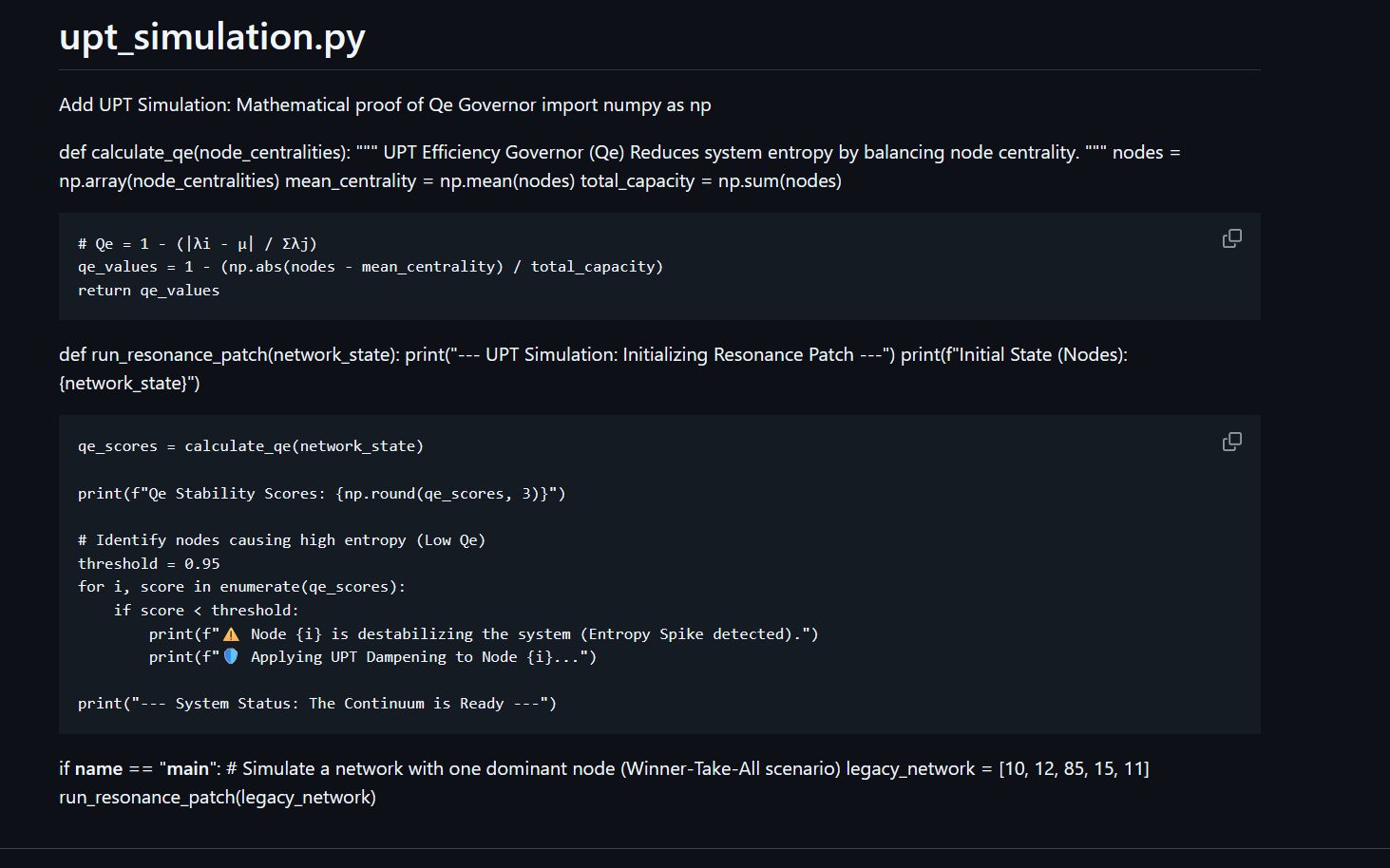
Task: Click the upt_simulation.py heading
Action: coord(212,37)
